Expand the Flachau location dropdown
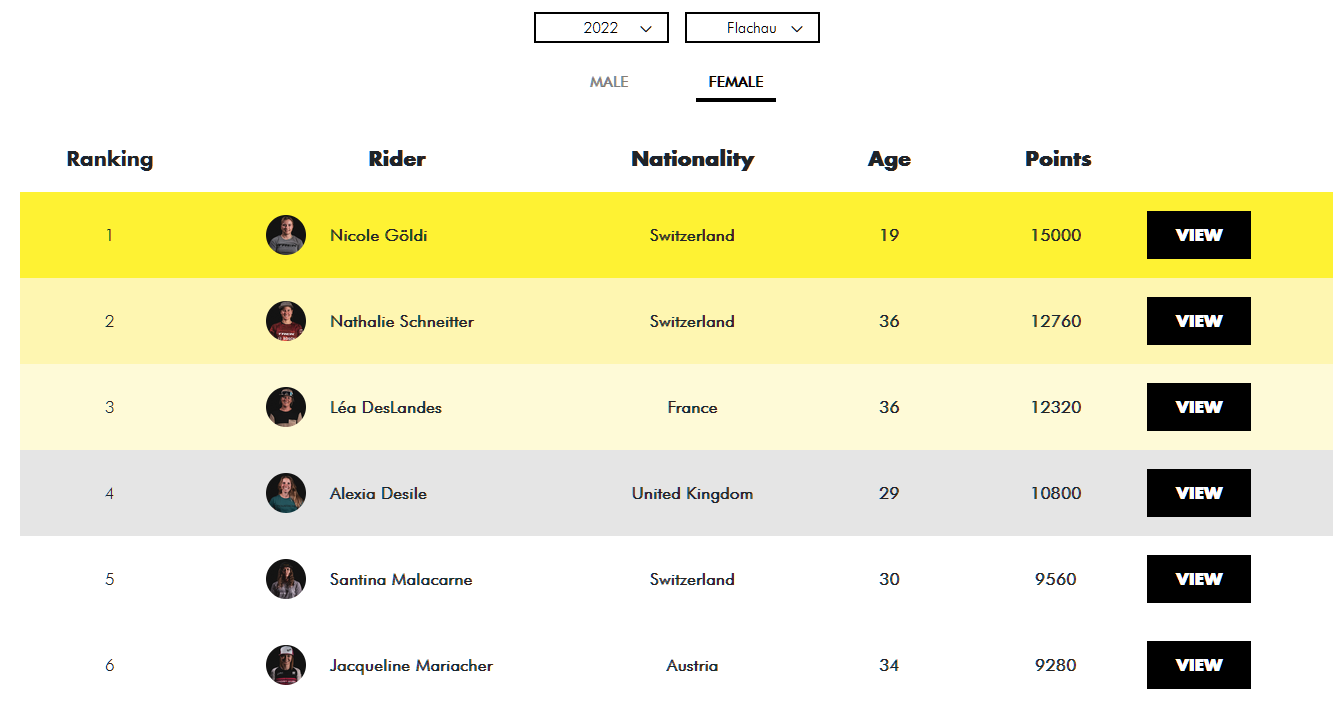The width and height of the screenshot is (1344, 716). click(752, 28)
